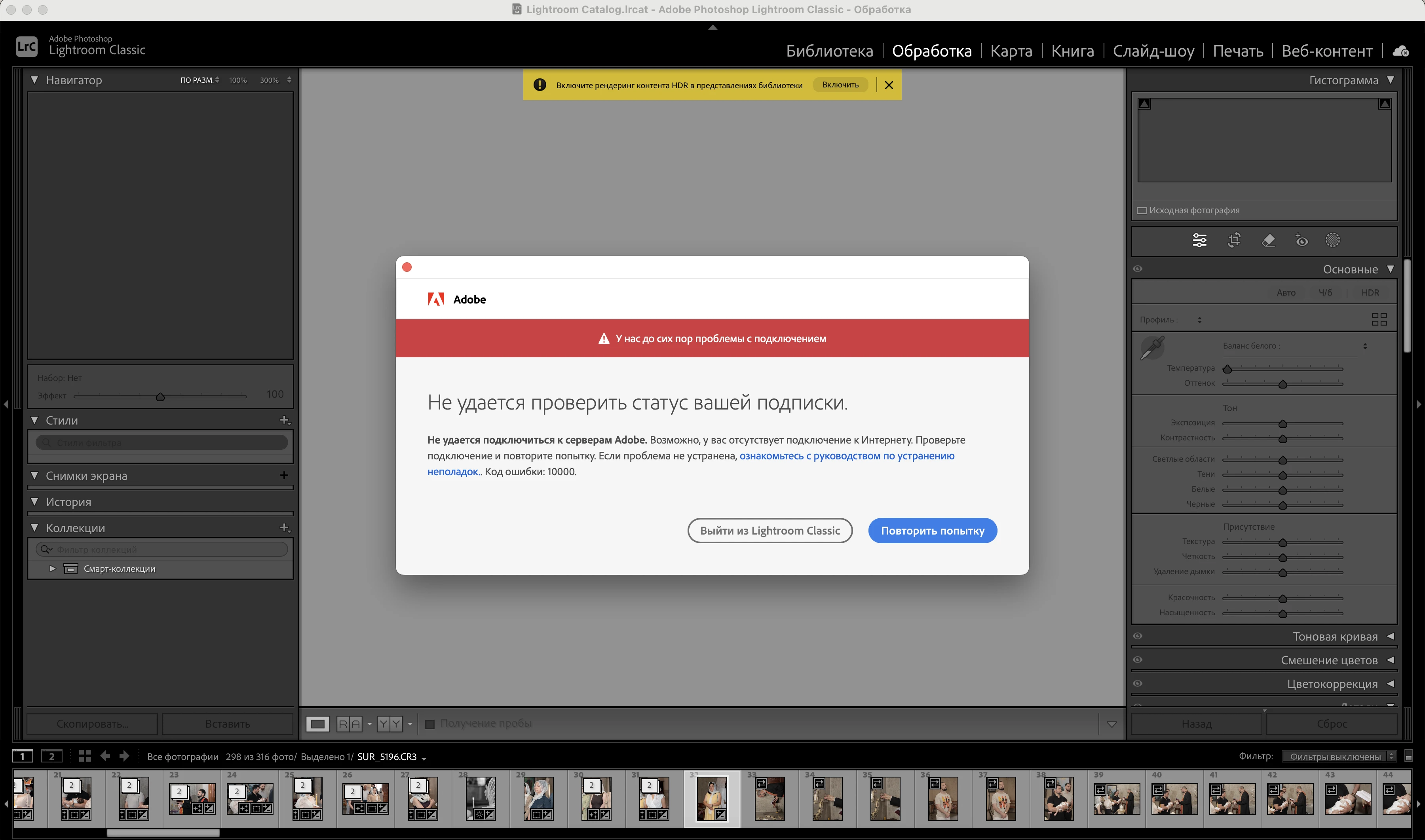Open the Profile Browser grid icon
Screen dimensions: 1425x840
pos(1379,320)
